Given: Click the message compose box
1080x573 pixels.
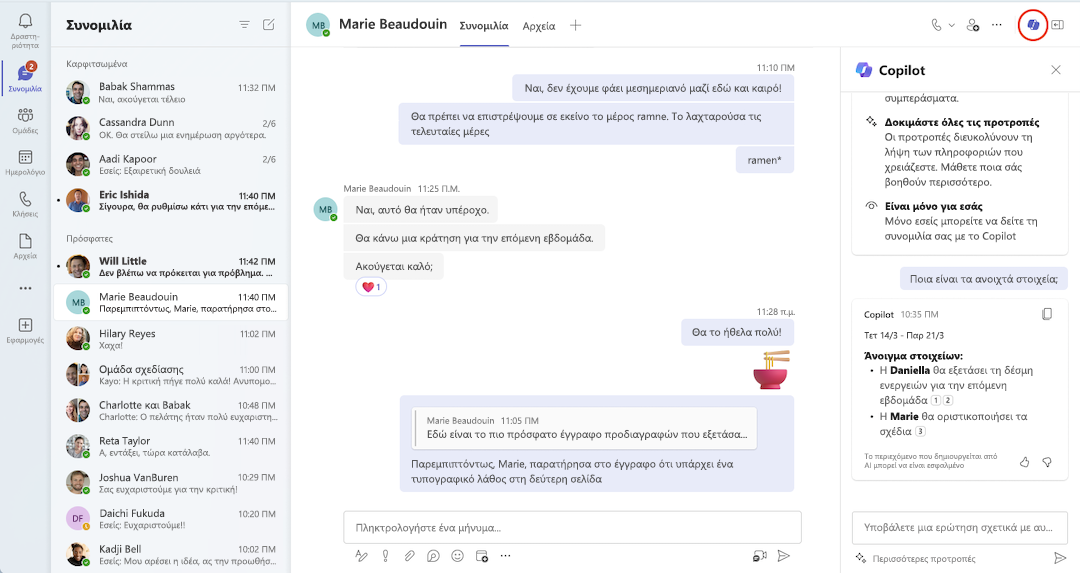Looking at the screenshot, I should 572,528.
